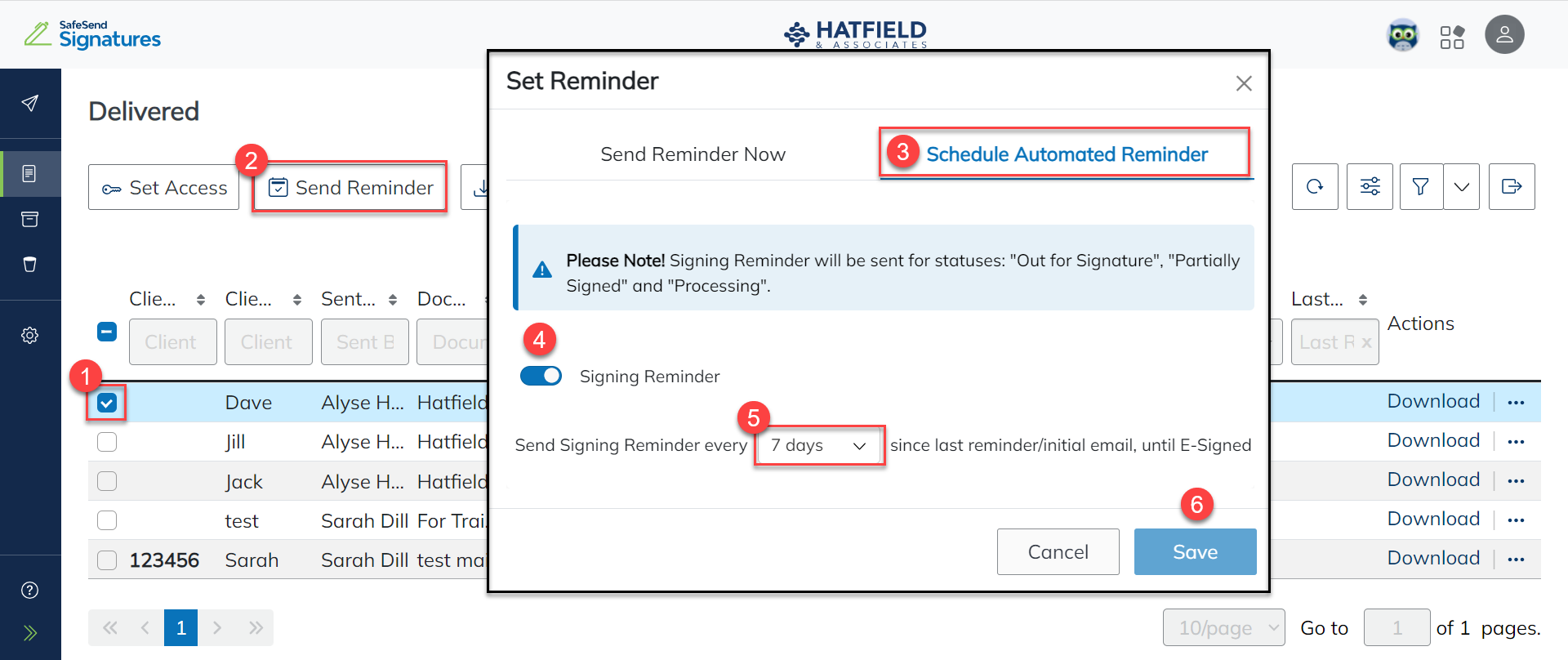Check the checkbox on Jill's row
Screen dimensions: 1568x660
(106, 441)
